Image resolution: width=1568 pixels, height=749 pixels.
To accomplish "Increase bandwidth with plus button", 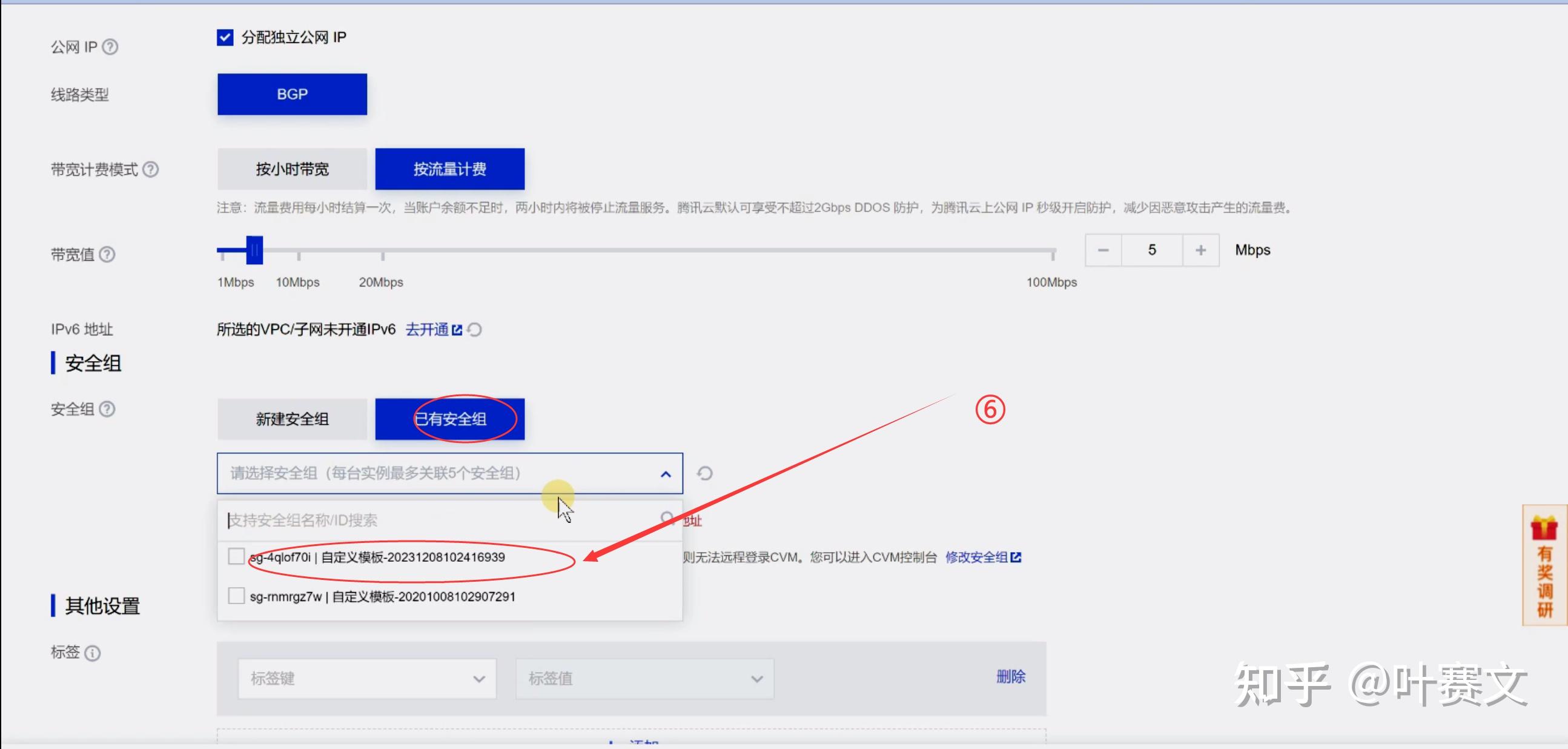I will [1200, 250].
